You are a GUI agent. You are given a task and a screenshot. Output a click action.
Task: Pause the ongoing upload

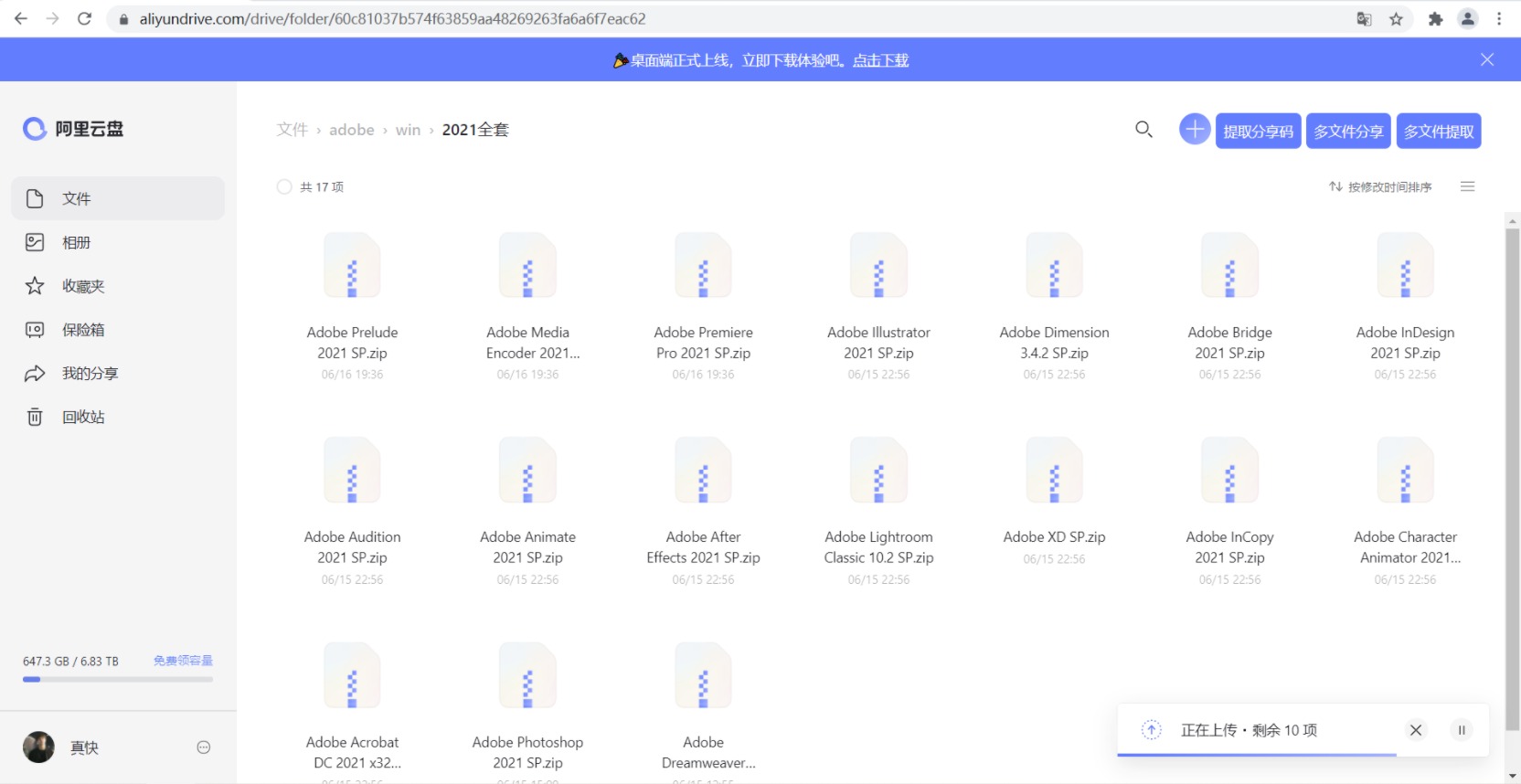coord(1462,730)
